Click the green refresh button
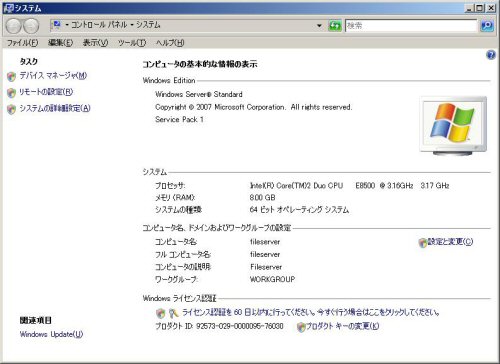Image resolution: width=500 pixels, height=364 pixels. click(335, 26)
